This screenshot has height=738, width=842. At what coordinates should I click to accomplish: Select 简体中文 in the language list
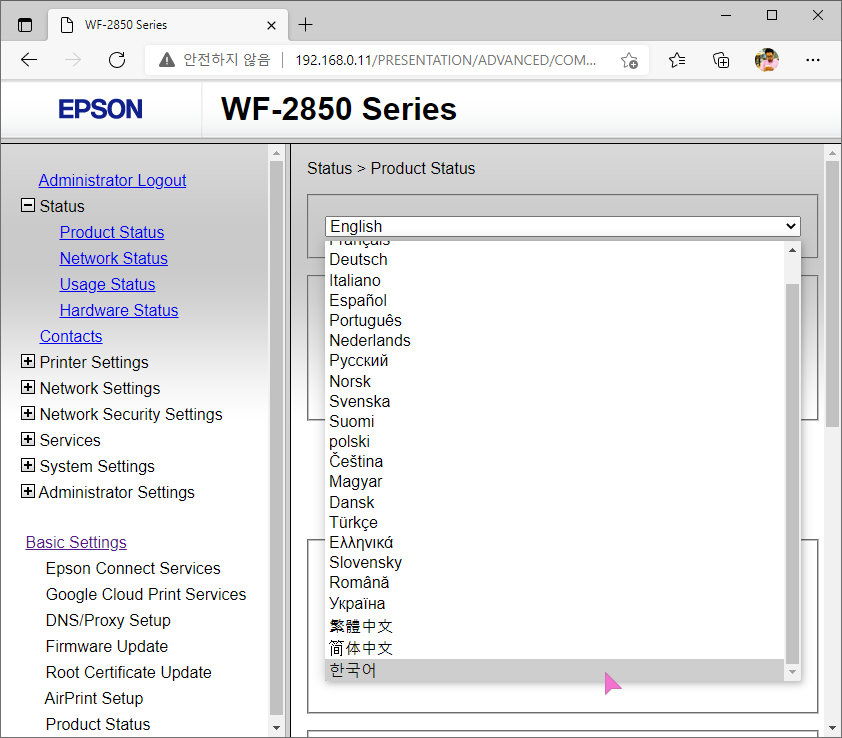point(555,648)
